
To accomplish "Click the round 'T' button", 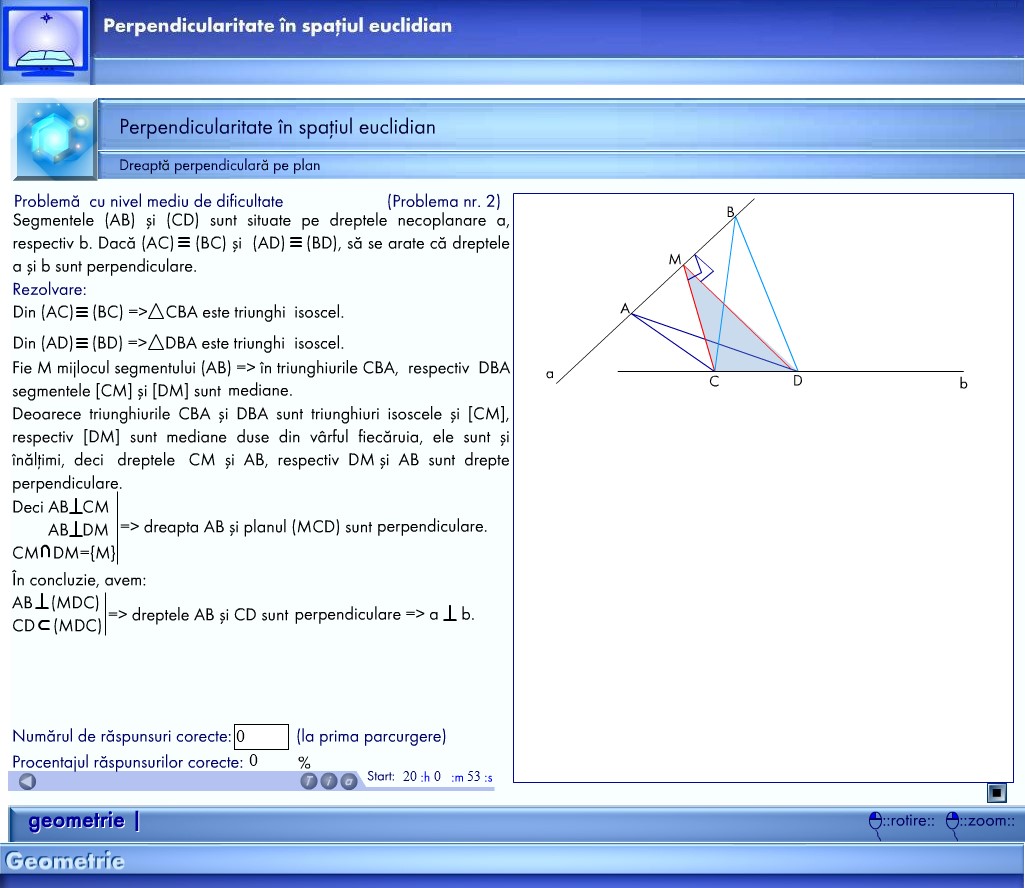I will tap(310, 781).
